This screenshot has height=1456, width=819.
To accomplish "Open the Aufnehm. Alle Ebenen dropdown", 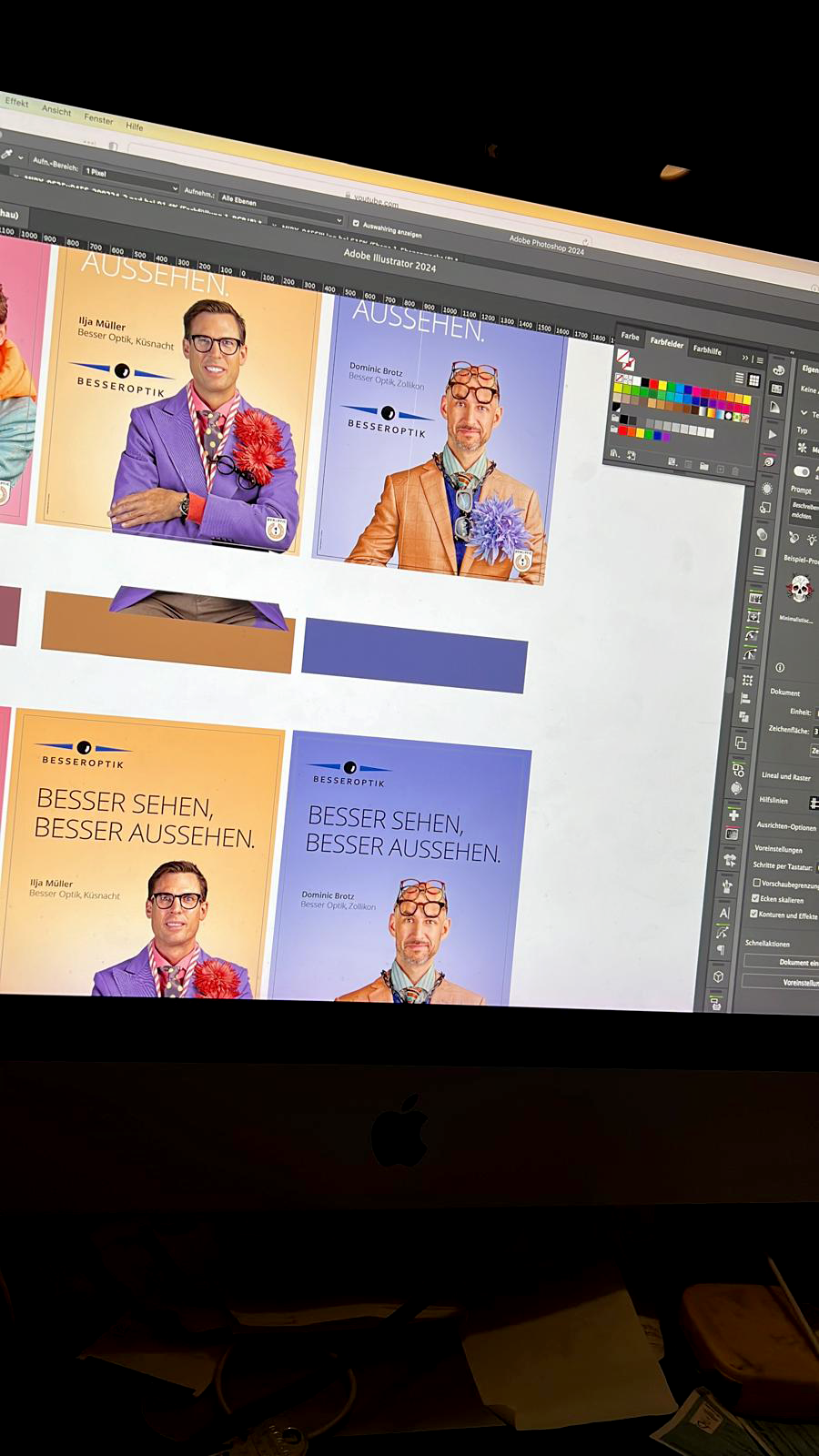I will click(x=279, y=208).
